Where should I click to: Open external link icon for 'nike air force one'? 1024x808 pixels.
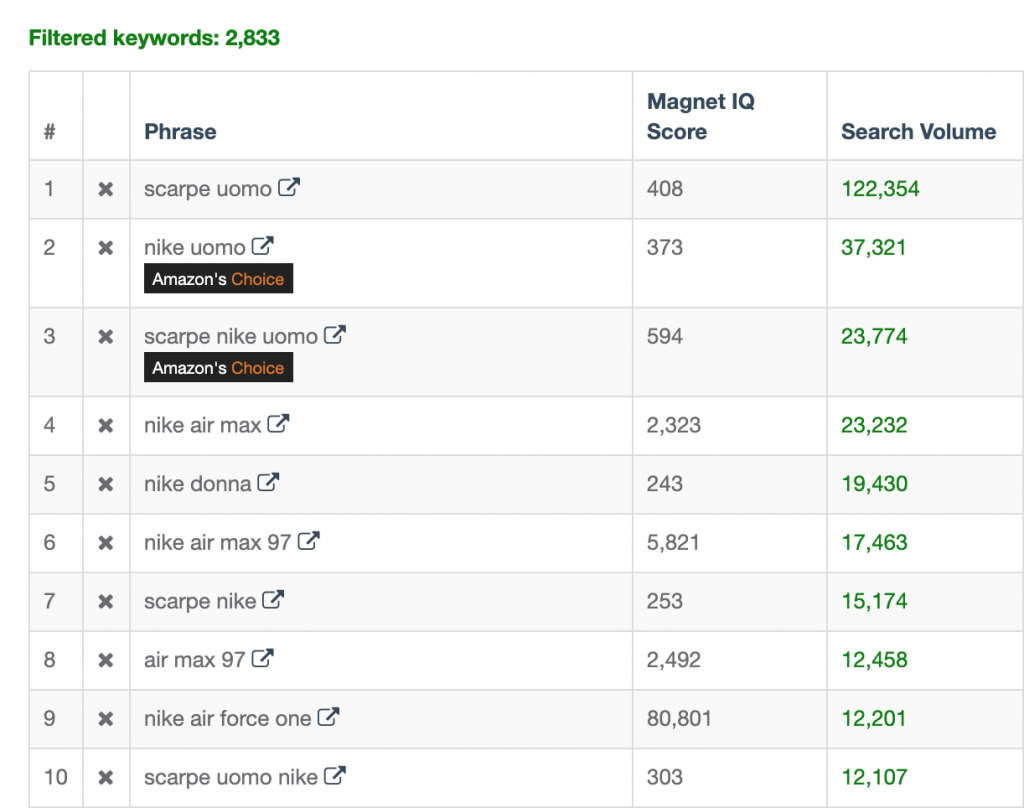pyautogui.click(x=328, y=717)
